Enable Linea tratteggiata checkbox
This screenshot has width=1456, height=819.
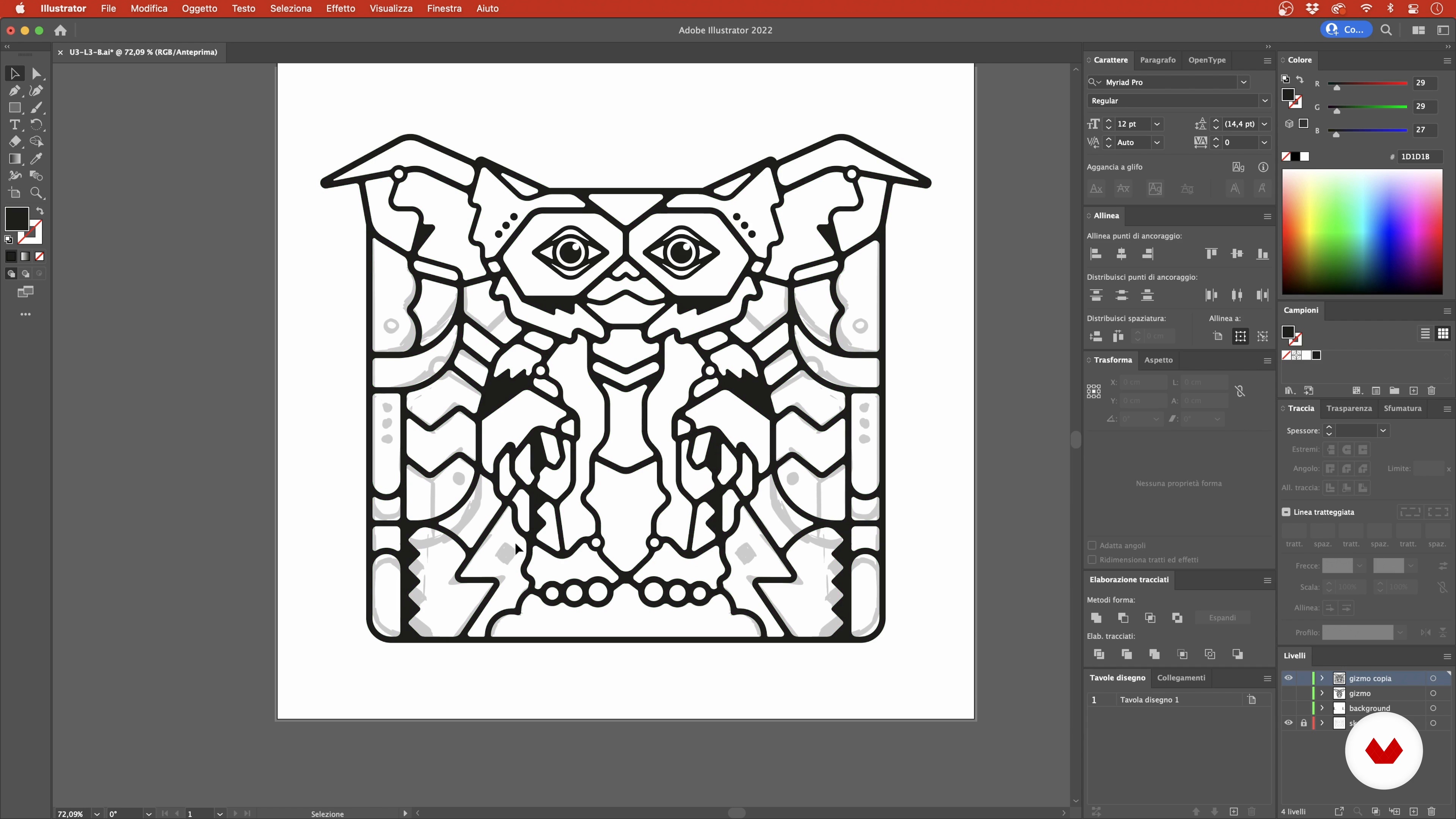(x=1286, y=512)
